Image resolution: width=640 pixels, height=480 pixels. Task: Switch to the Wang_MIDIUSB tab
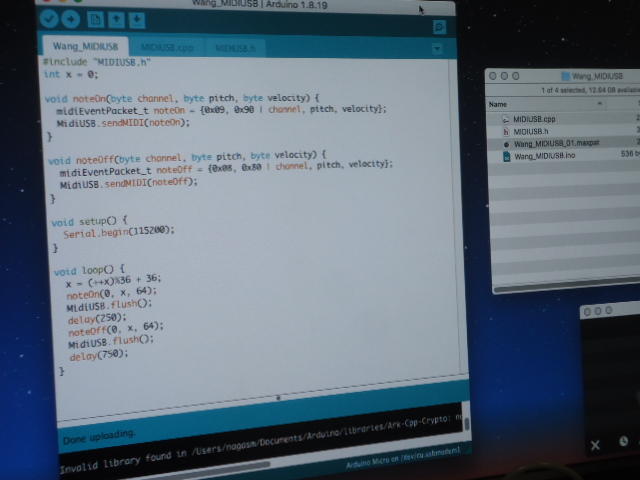[x=85, y=46]
